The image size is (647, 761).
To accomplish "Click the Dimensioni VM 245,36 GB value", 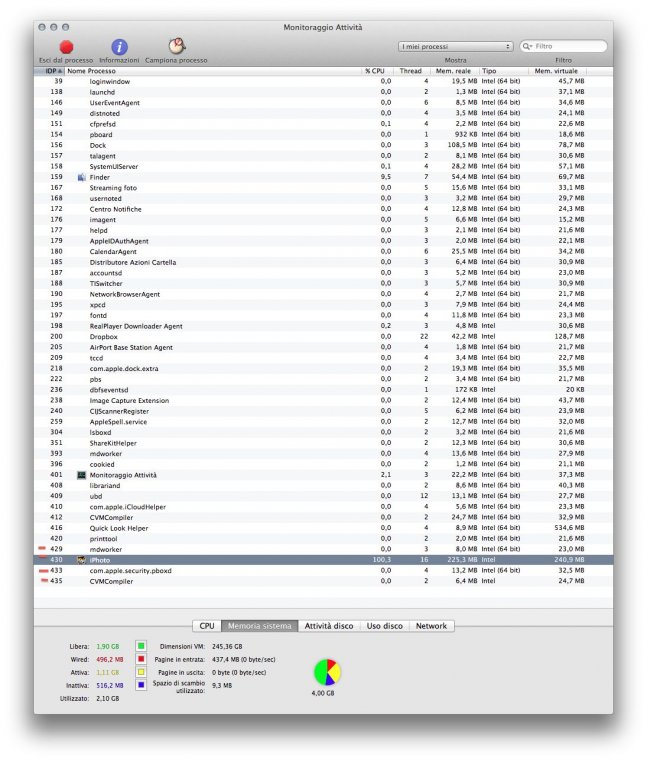I will 227,646.
